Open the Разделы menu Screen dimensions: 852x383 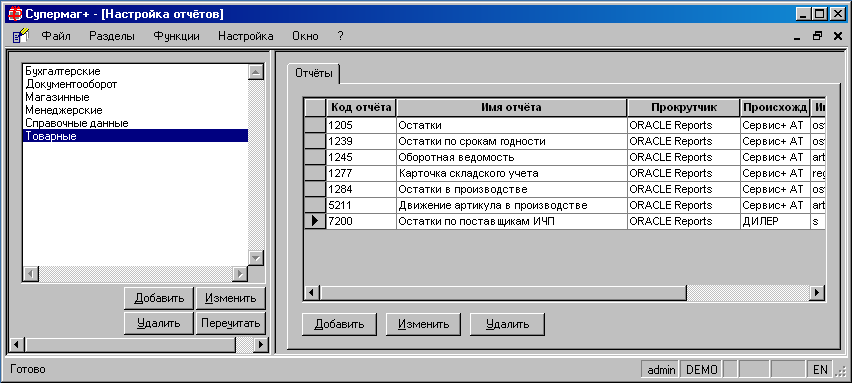coord(112,36)
